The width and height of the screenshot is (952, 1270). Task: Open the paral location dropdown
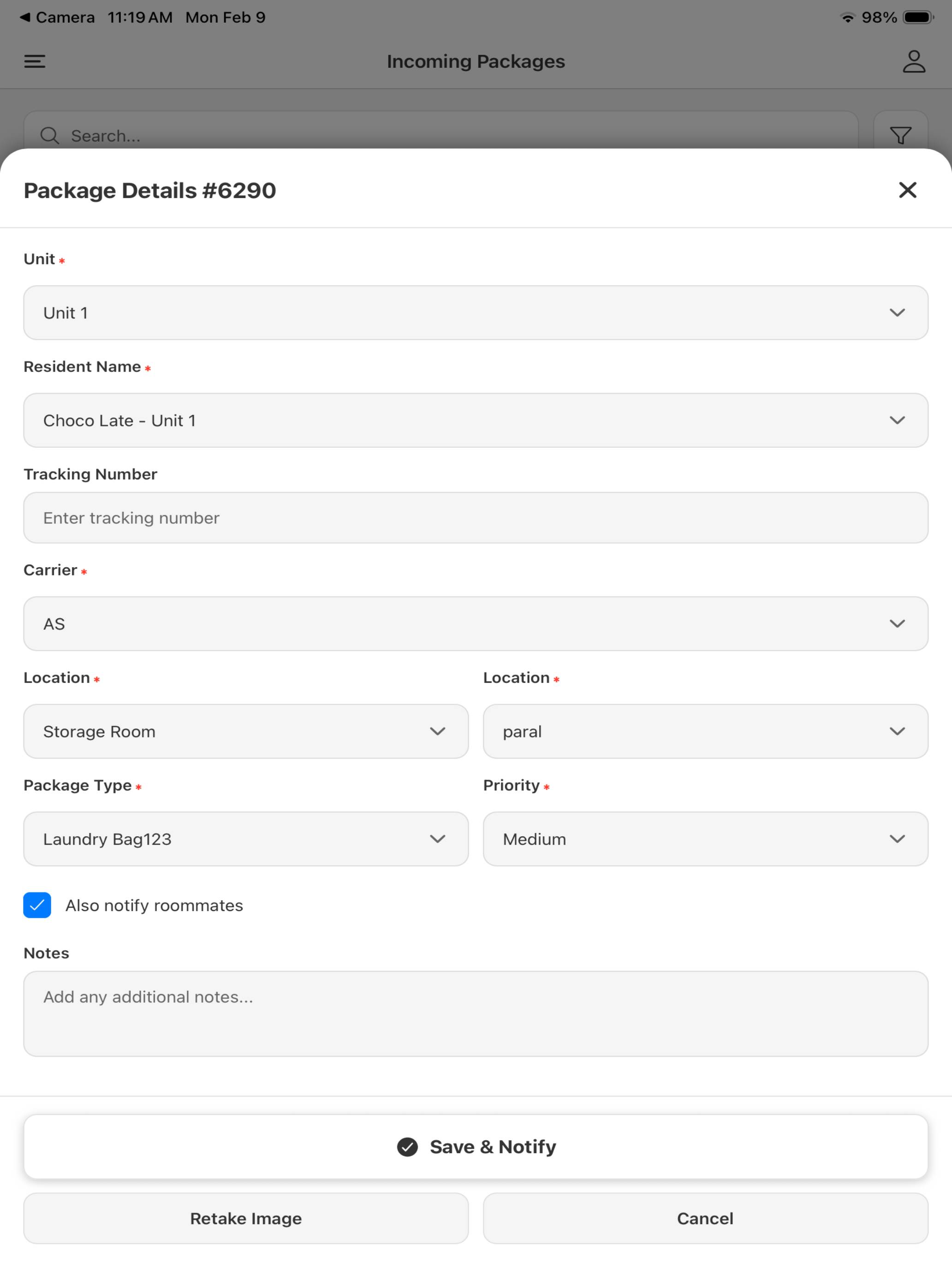705,731
